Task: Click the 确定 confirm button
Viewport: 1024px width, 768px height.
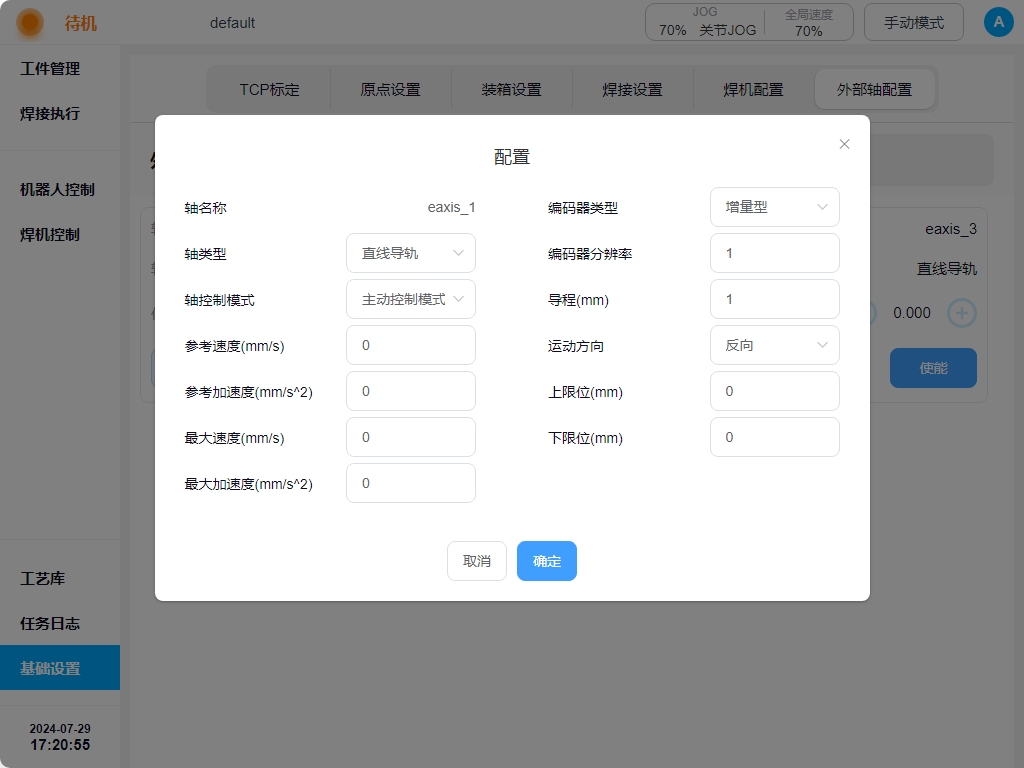Action: coord(547,561)
